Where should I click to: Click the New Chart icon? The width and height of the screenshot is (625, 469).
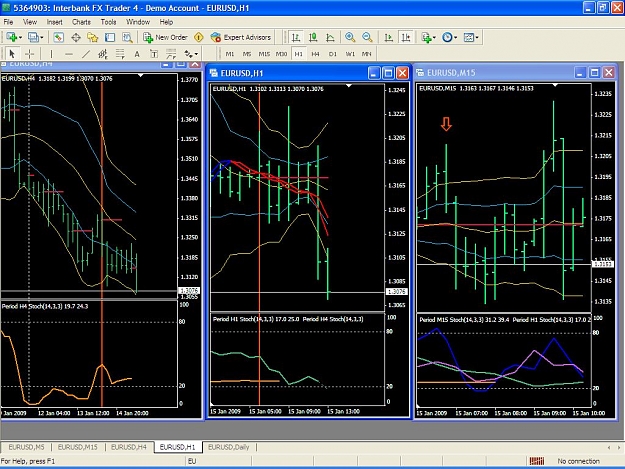coord(11,37)
